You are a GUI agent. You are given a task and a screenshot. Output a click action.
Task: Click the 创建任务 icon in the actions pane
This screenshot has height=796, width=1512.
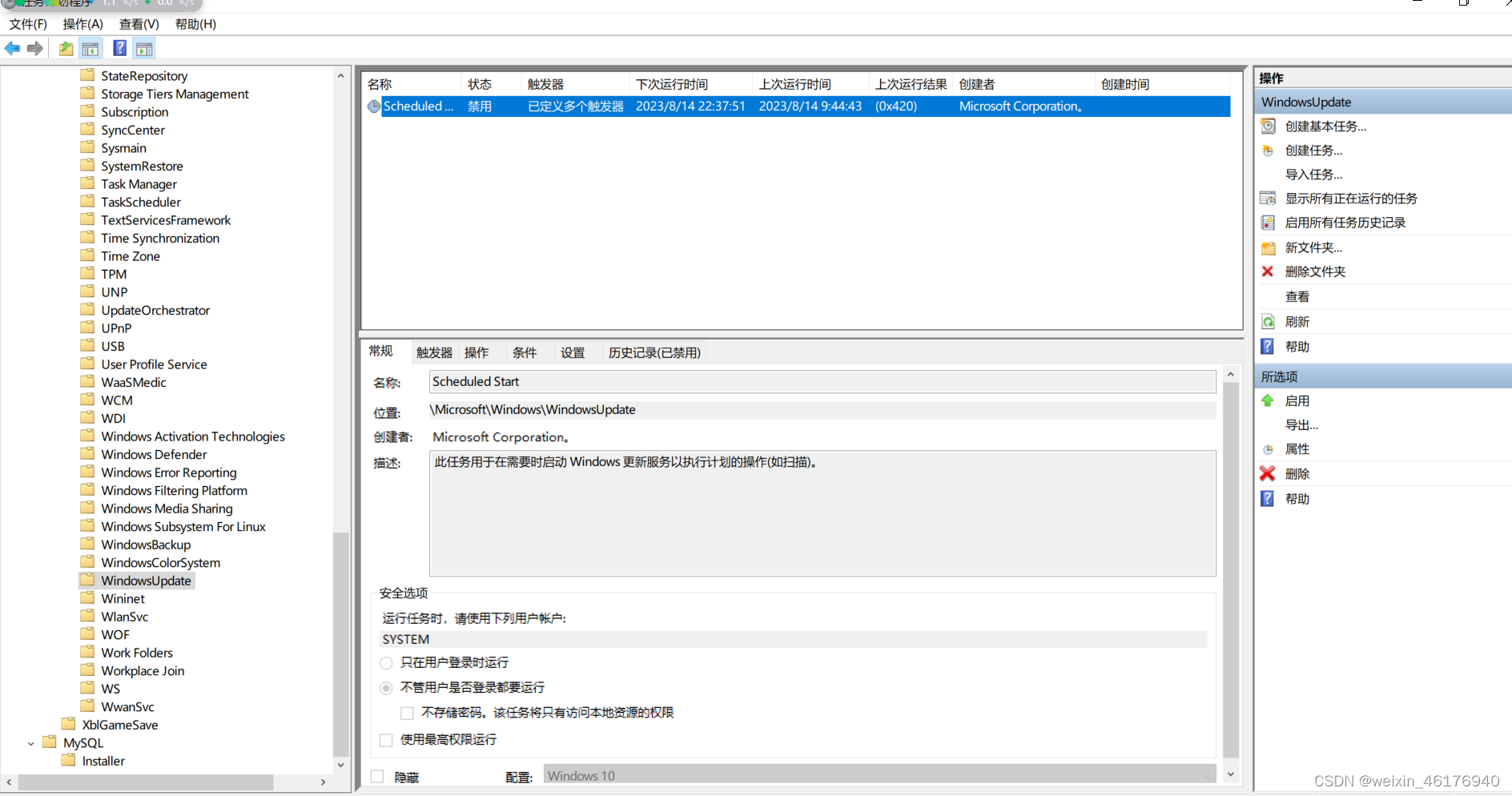pos(1268,151)
